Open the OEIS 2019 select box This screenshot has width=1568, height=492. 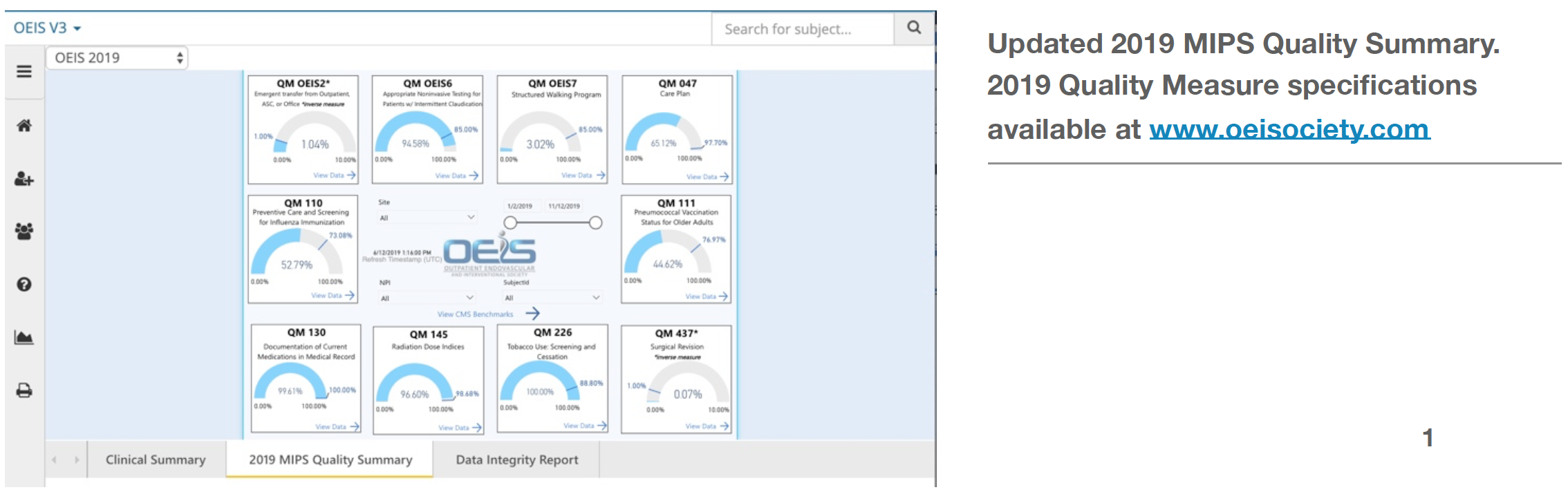coord(117,57)
